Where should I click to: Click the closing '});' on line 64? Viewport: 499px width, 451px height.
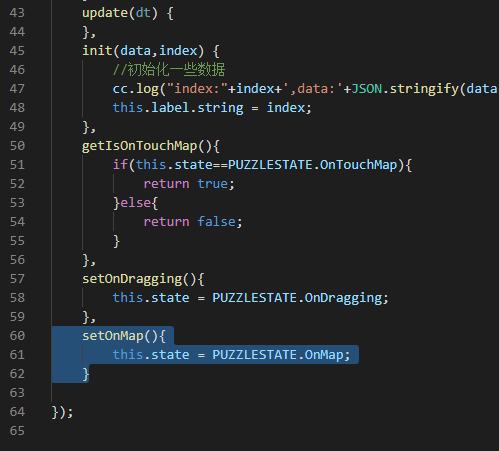point(62,412)
